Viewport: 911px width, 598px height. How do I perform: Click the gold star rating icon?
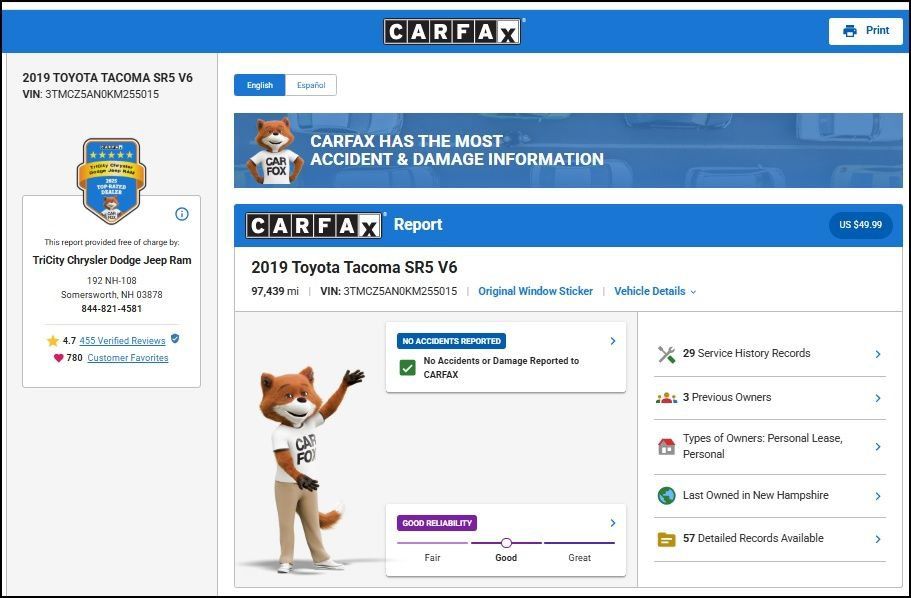point(53,341)
